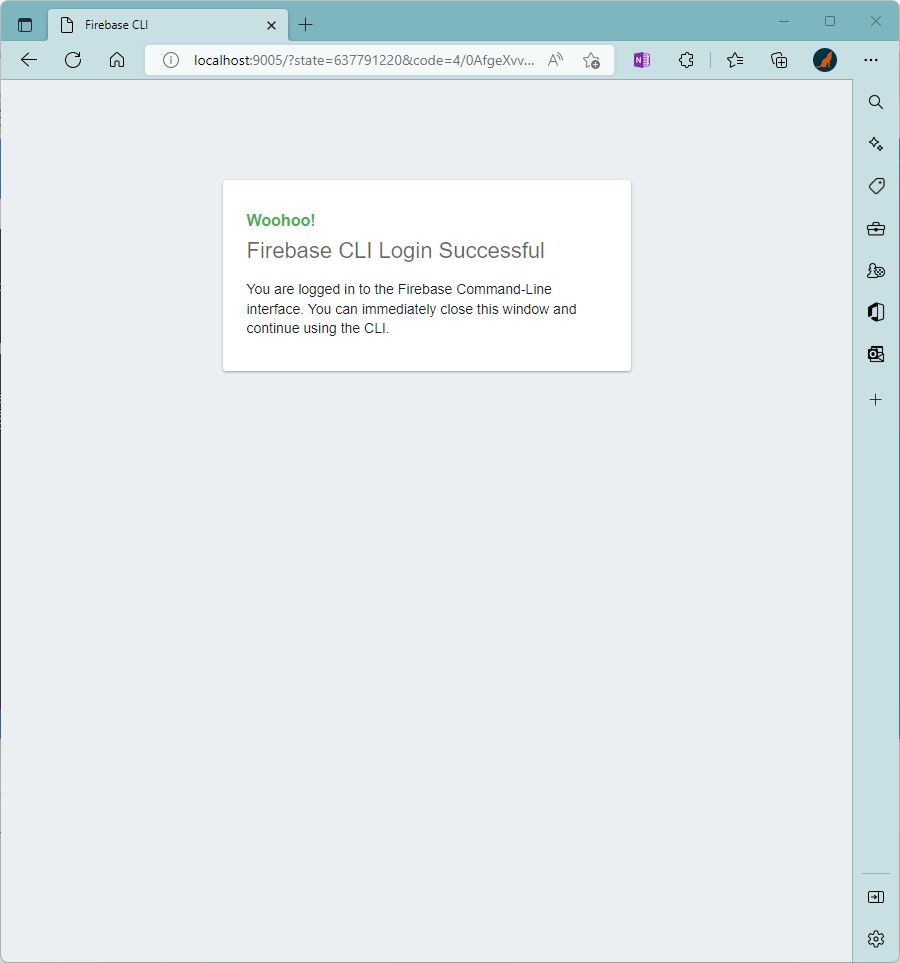The height and width of the screenshot is (963, 900).
Task: Click the Woohoo! green heading
Action: (281, 220)
